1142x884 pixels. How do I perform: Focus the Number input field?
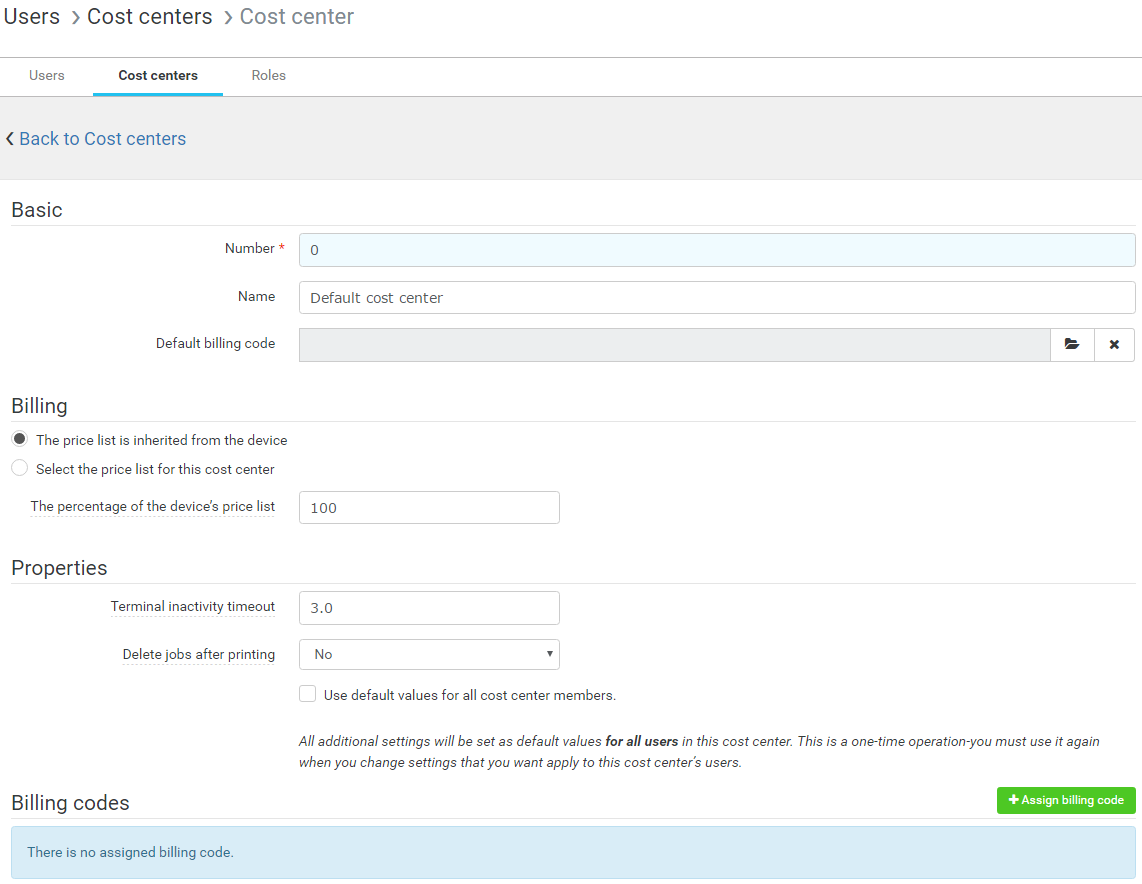click(716, 250)
